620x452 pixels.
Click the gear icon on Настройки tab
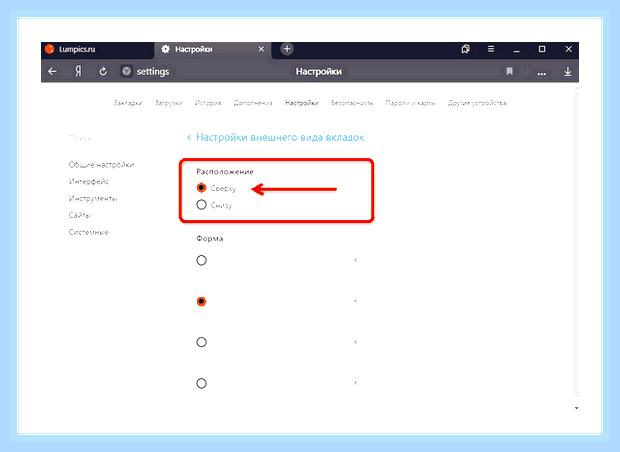(x=165, y=49)
